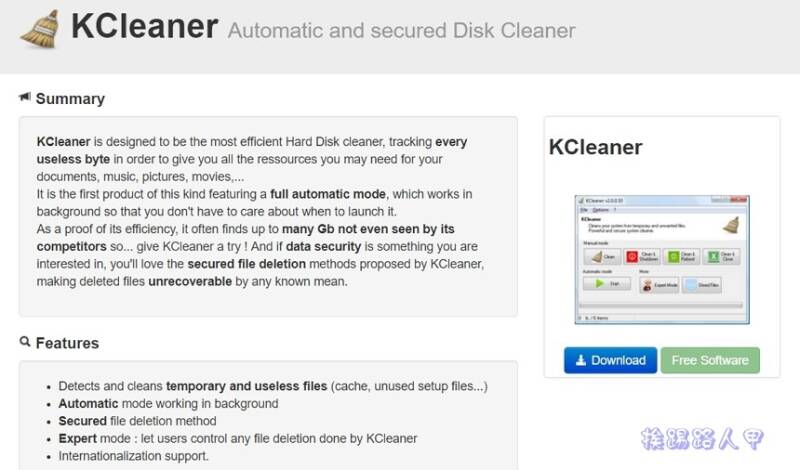Click the green Free Software button
Image resolution: width=800 pixels, height=470 pixels.
(x=710, y=360)
